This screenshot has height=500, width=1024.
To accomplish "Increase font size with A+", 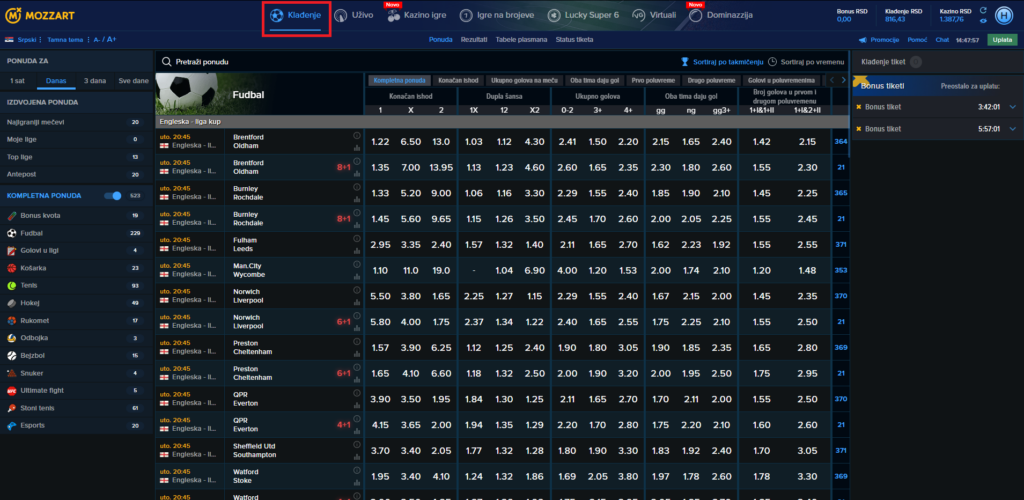I will click(112, 40).
